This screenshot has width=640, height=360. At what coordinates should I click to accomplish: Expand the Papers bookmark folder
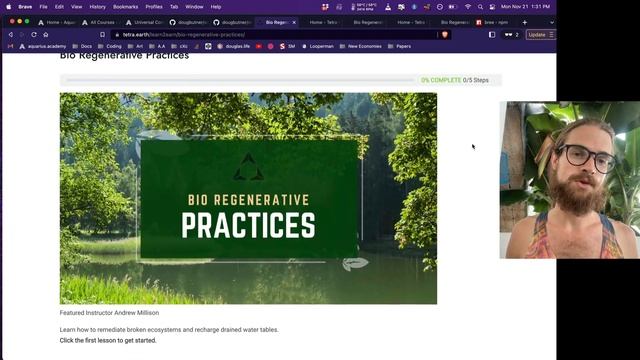click(399, 46)
